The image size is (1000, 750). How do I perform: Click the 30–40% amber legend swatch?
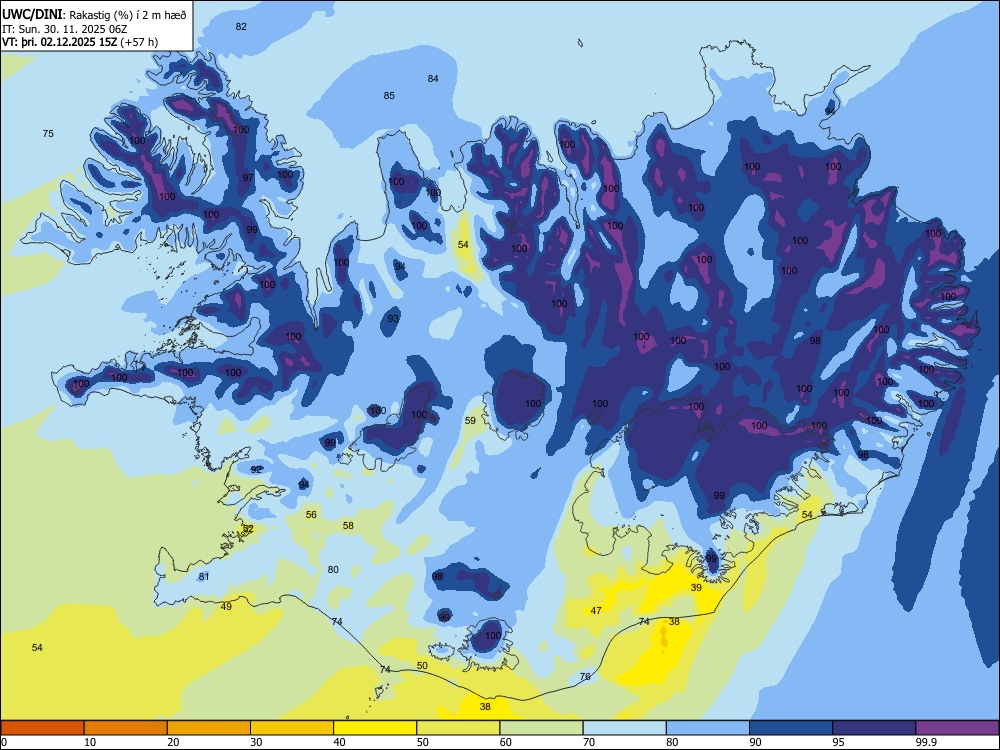point(292,728)
